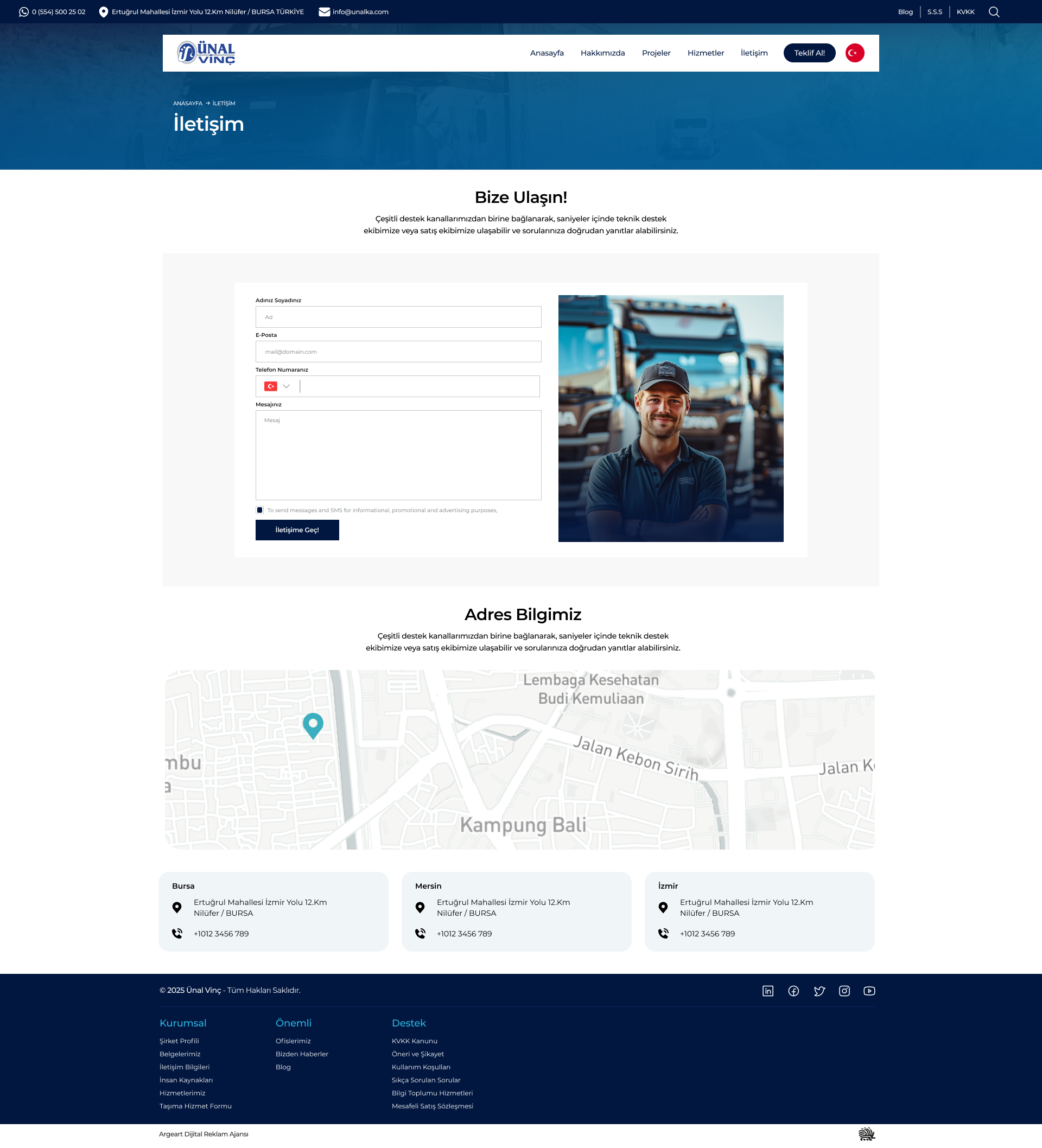Click the WhatsApp phone number icon

(23, 12)
